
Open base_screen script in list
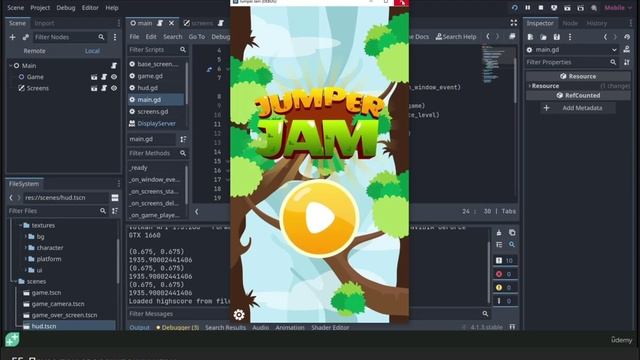pos(157,64)
